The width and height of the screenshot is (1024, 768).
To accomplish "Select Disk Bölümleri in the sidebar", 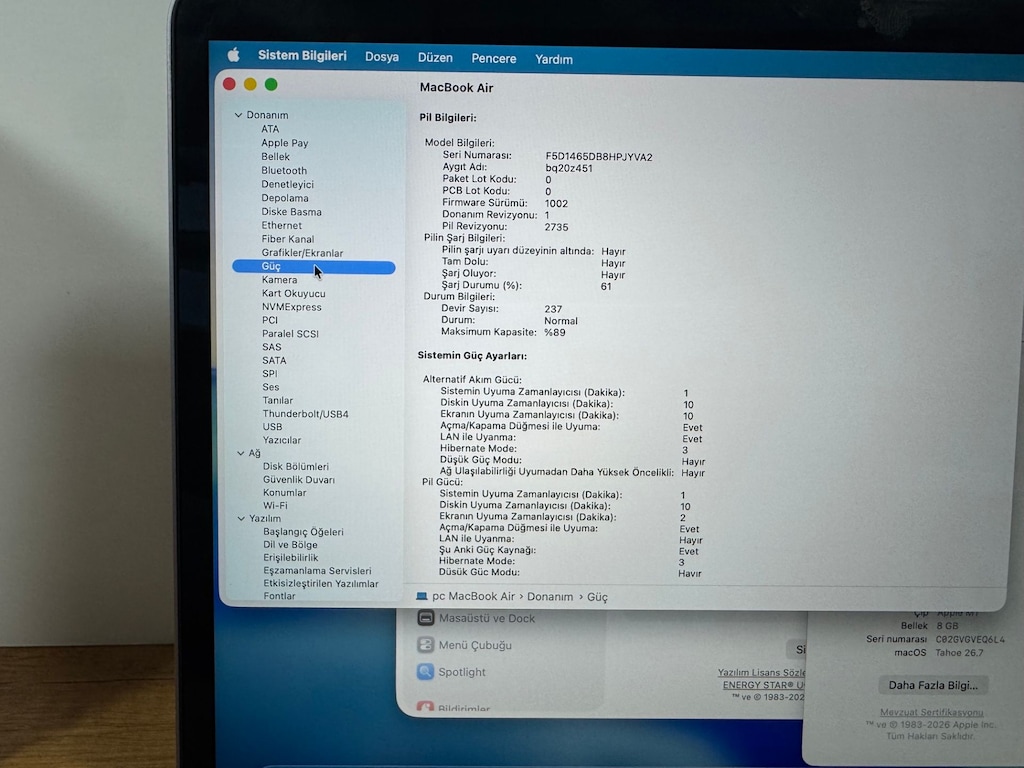I will [x=295, y=466].
